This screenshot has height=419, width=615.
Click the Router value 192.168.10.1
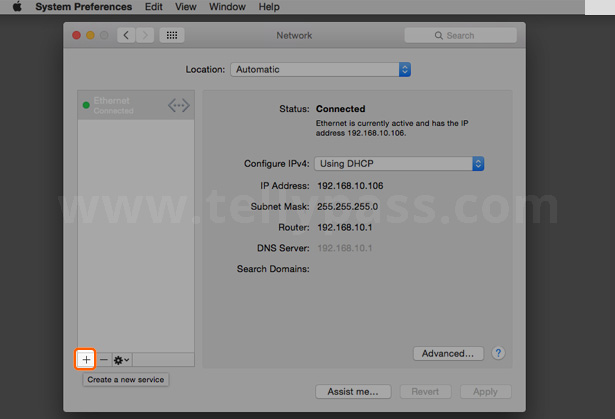tap(344, 227)
